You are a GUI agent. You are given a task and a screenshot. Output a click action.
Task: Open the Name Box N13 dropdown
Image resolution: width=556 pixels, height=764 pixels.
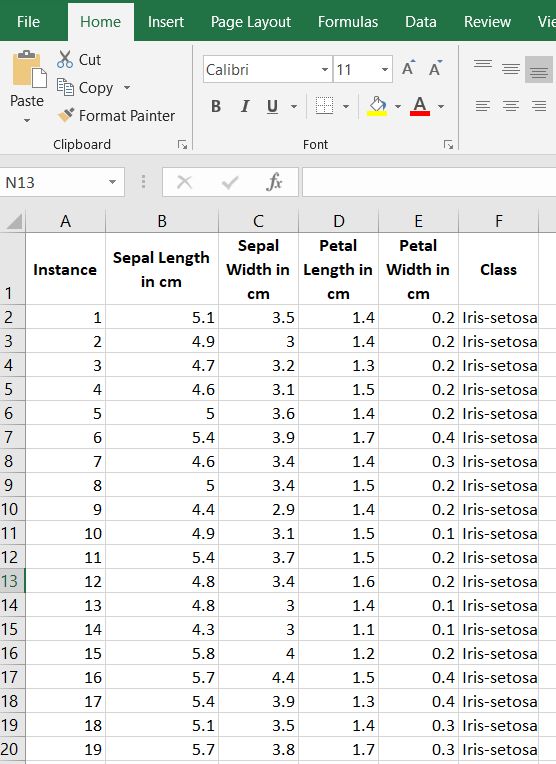[x=113, y=182]
